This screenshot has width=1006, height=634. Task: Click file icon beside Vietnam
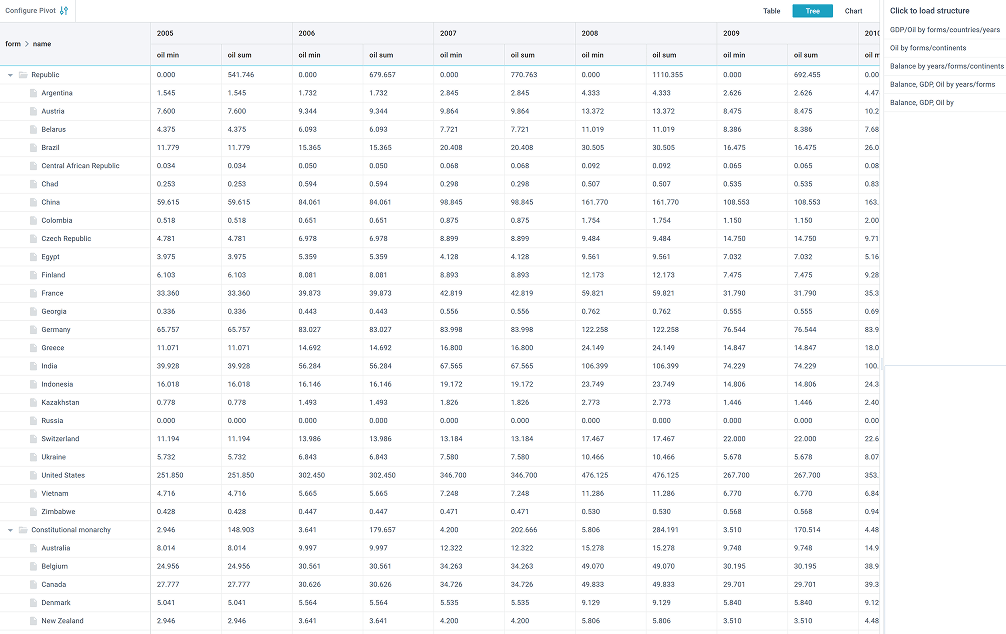(x=33, y=493)
